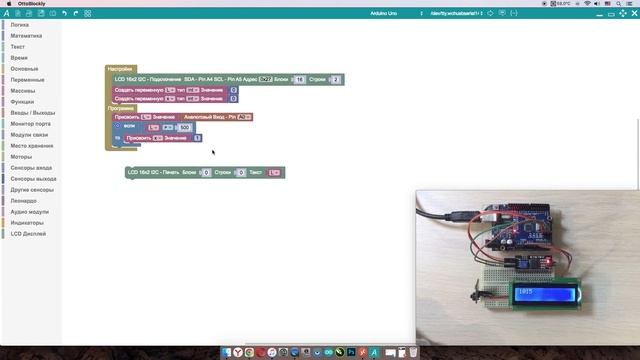Open the serial monitor icon in toolbar
The height and width of the screenshot is (360, 640).
point(502,13)
